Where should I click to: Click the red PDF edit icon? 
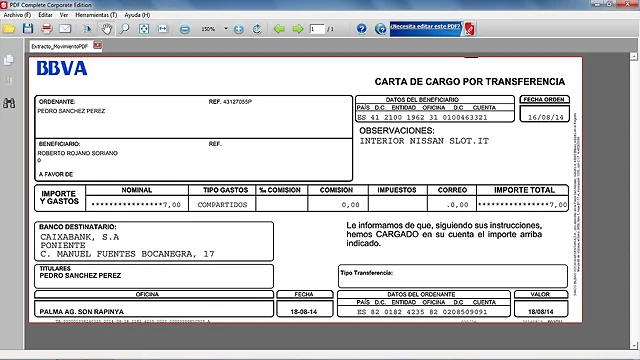click(x=469, y=29)
